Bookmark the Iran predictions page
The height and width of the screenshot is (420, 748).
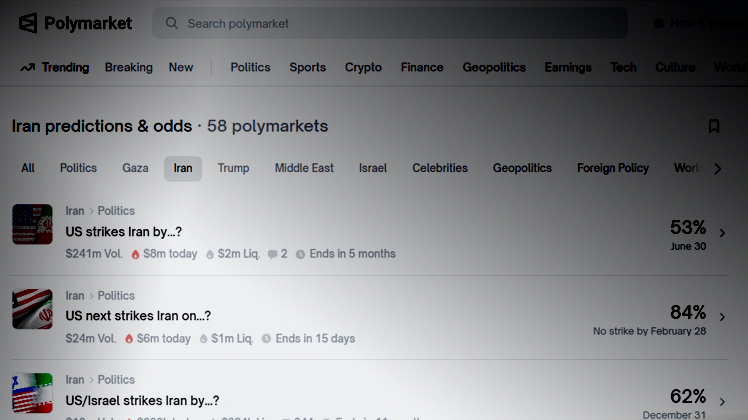(x=714, y=126)
